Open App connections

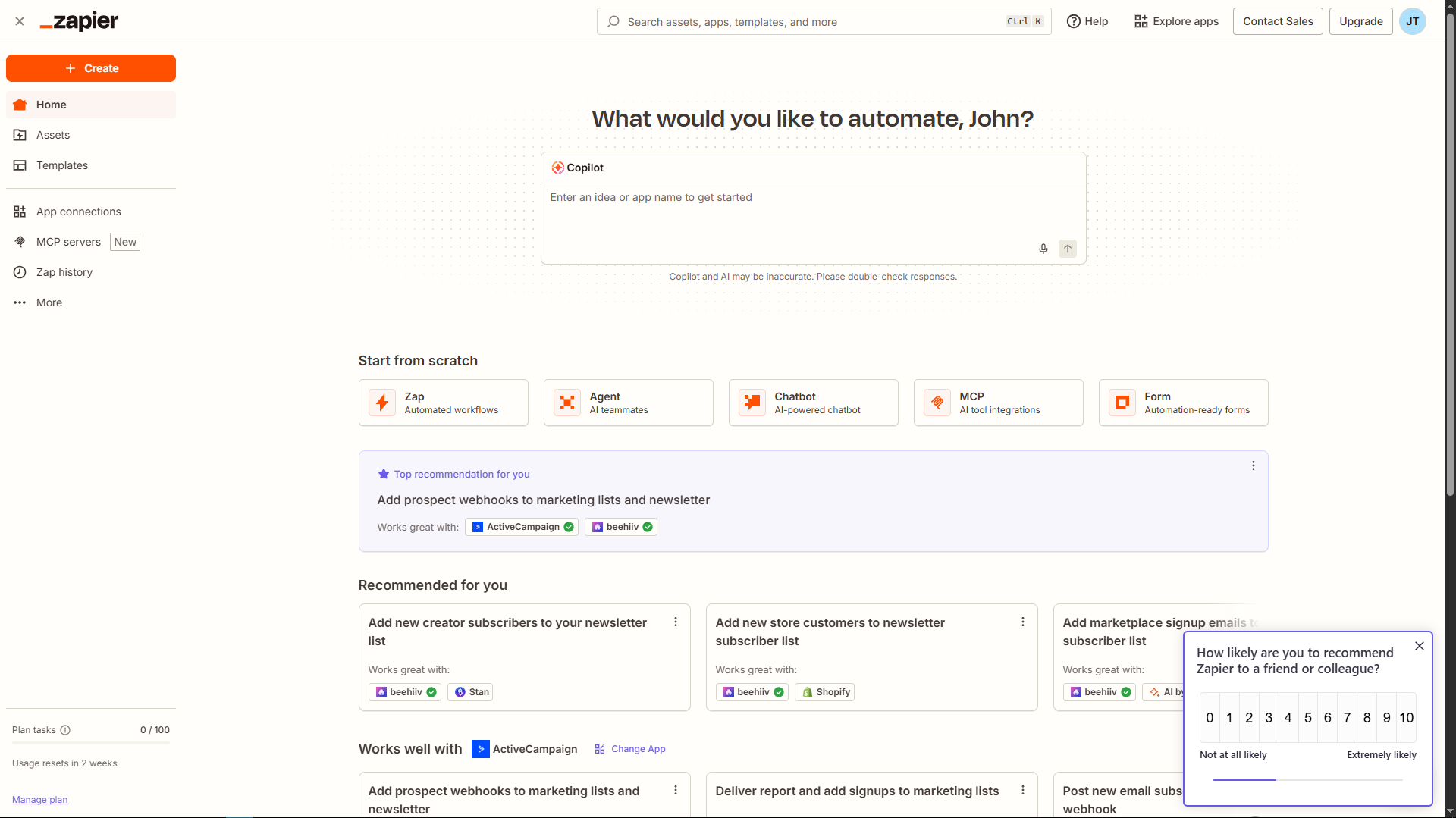tap(91, 212)
